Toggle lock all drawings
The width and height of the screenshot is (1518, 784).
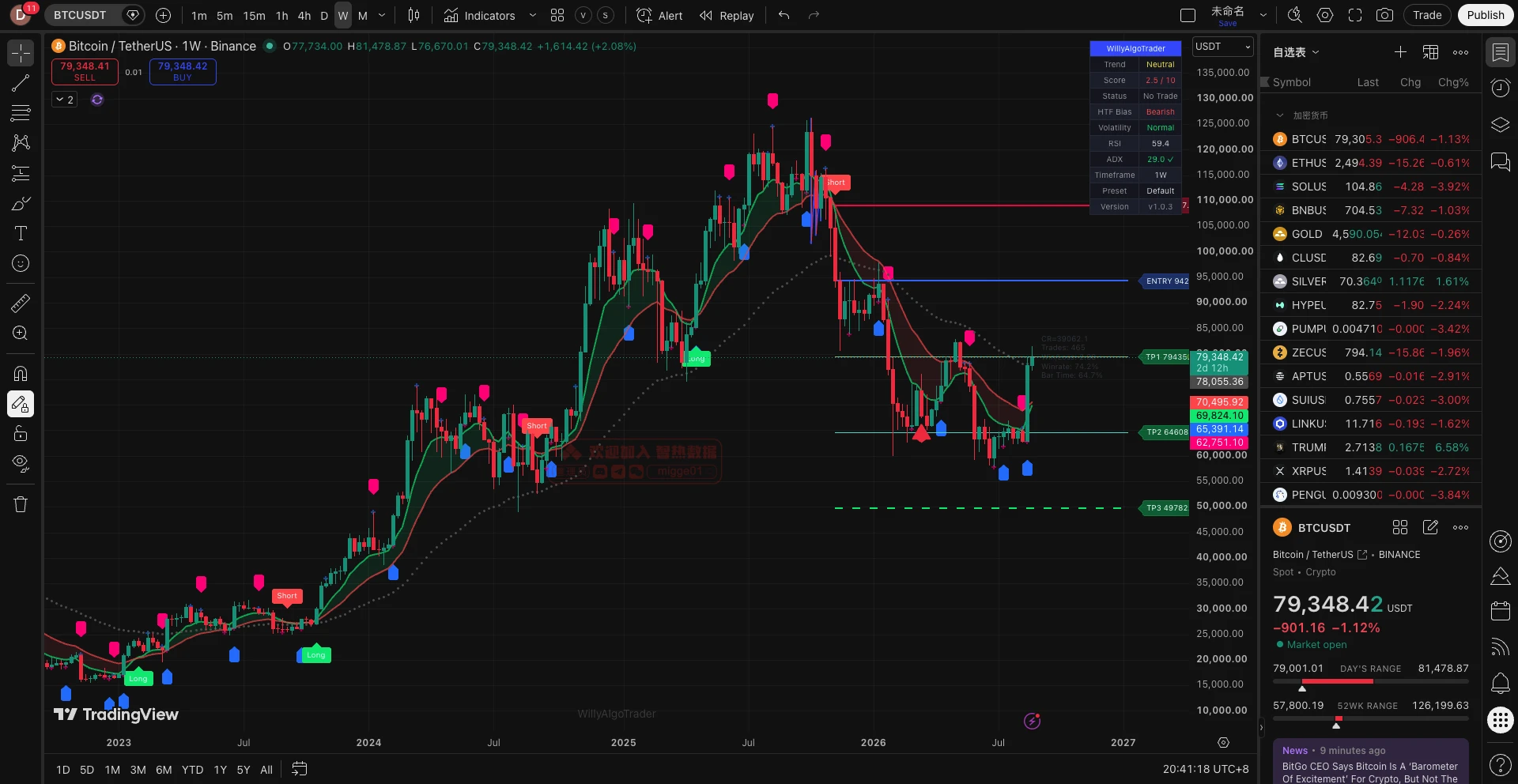coord(21,433)
